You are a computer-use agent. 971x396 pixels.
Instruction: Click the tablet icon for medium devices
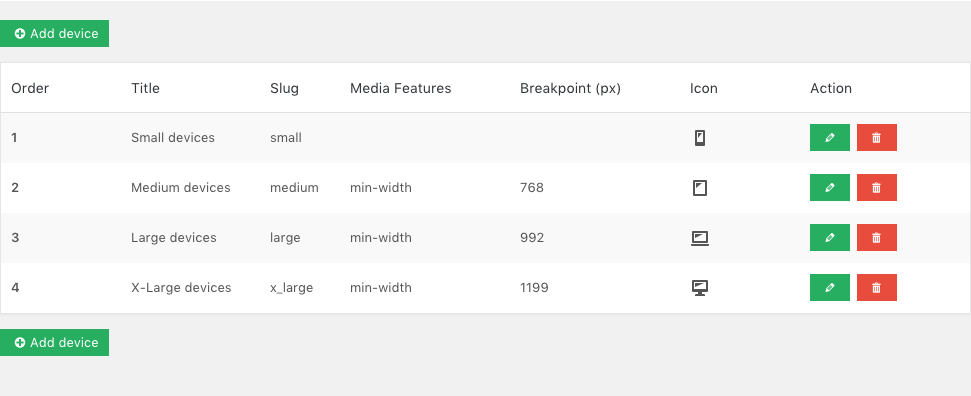tap(700, 188)
